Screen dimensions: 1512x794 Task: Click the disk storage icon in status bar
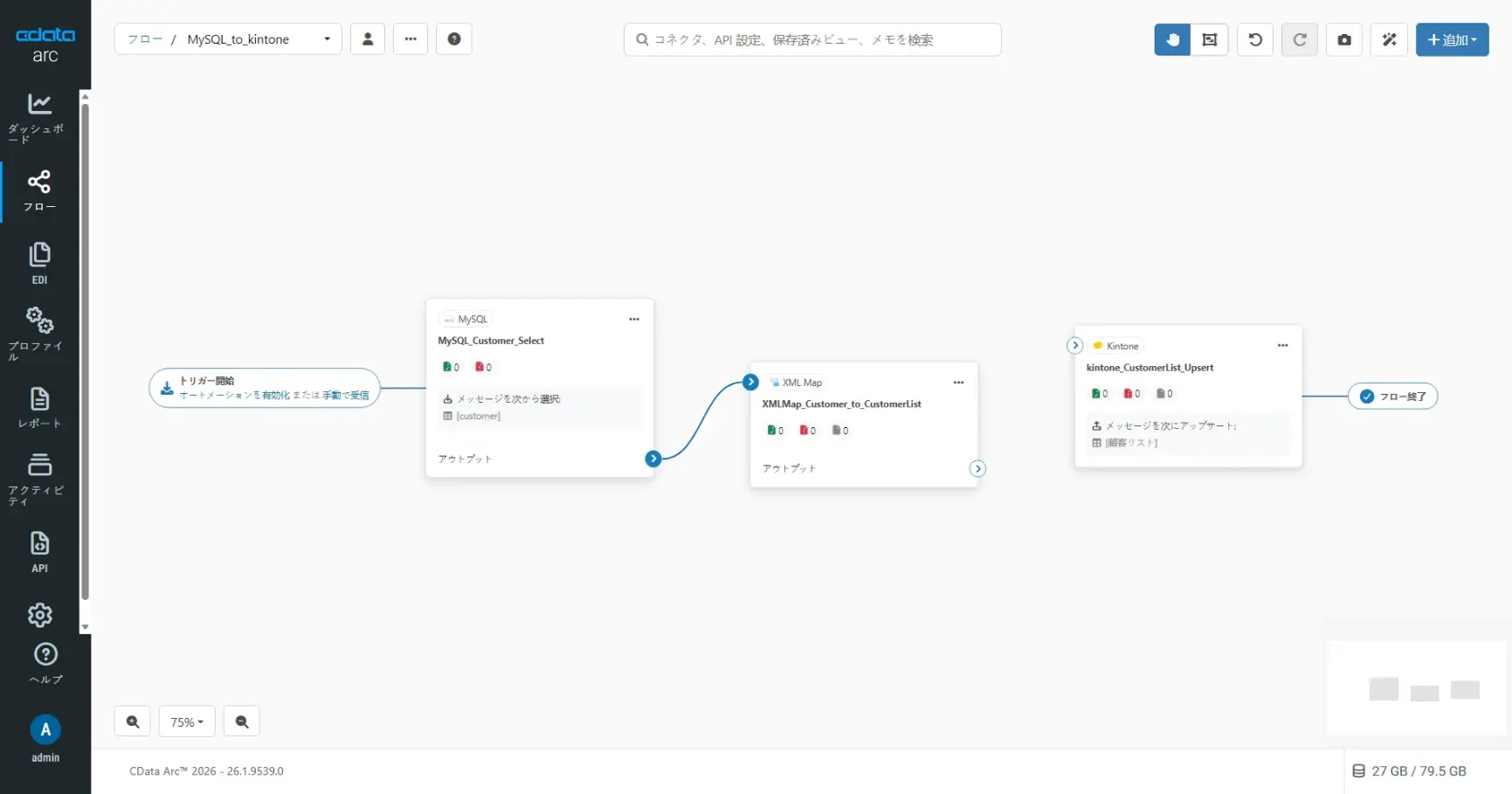tap(1358, 771)
